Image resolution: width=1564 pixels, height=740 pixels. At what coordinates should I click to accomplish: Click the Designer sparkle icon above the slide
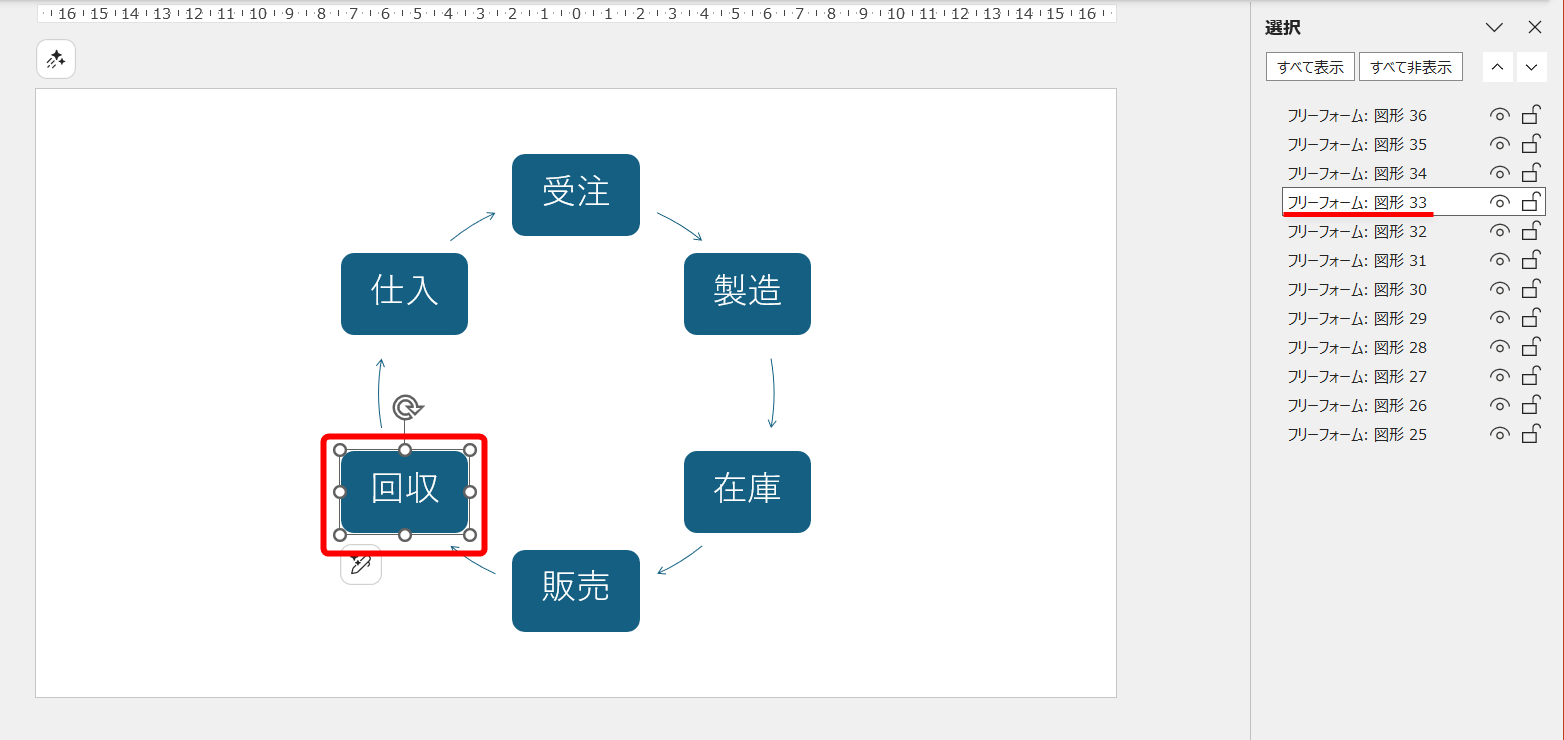tap(55, 59)
